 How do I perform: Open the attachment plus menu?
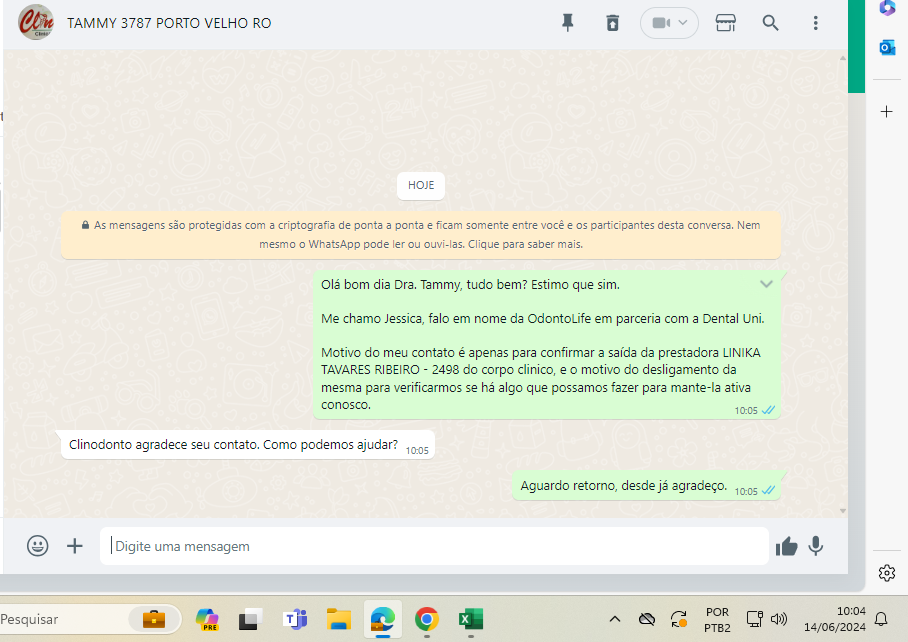pos(75,546)
